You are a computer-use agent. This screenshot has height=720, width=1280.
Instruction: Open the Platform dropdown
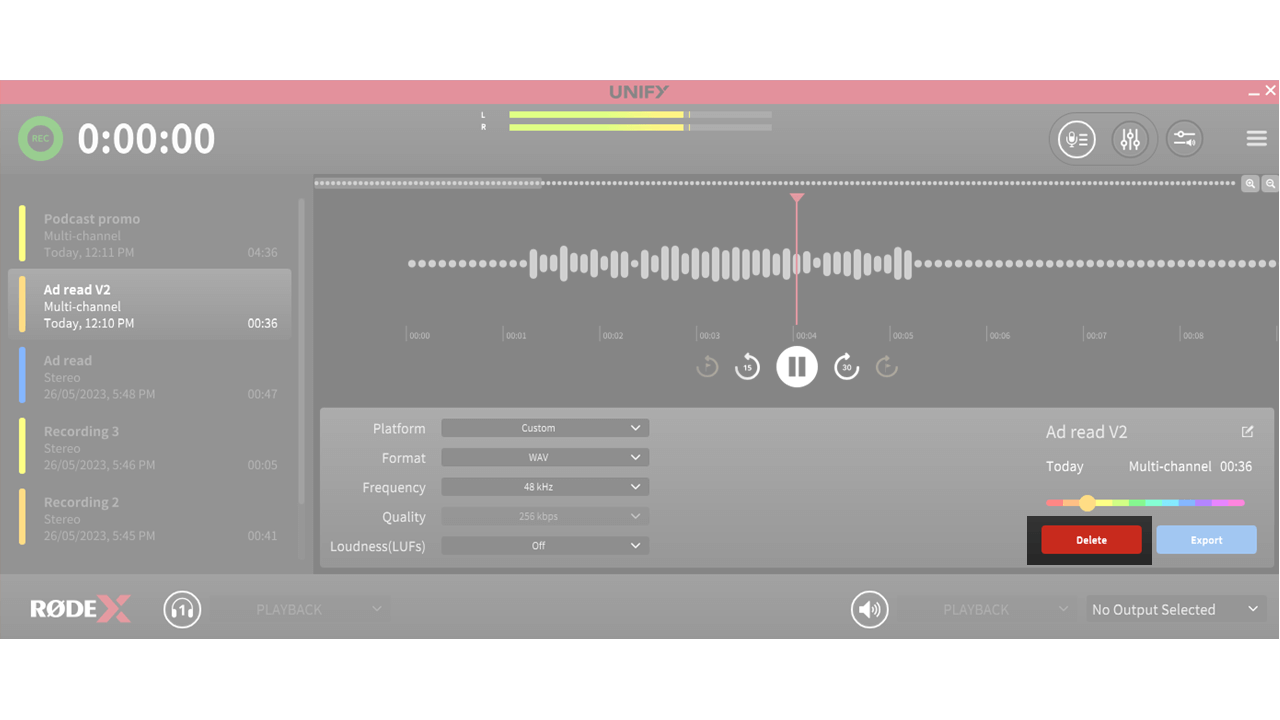point(545,427)
